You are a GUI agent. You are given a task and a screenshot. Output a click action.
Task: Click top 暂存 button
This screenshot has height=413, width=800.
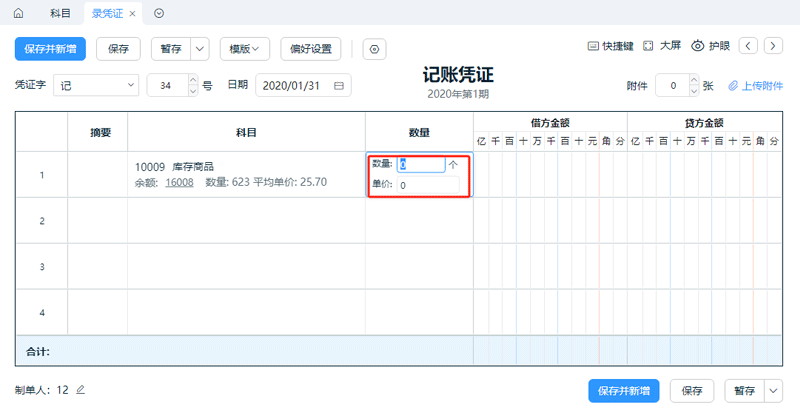(171, 49)
